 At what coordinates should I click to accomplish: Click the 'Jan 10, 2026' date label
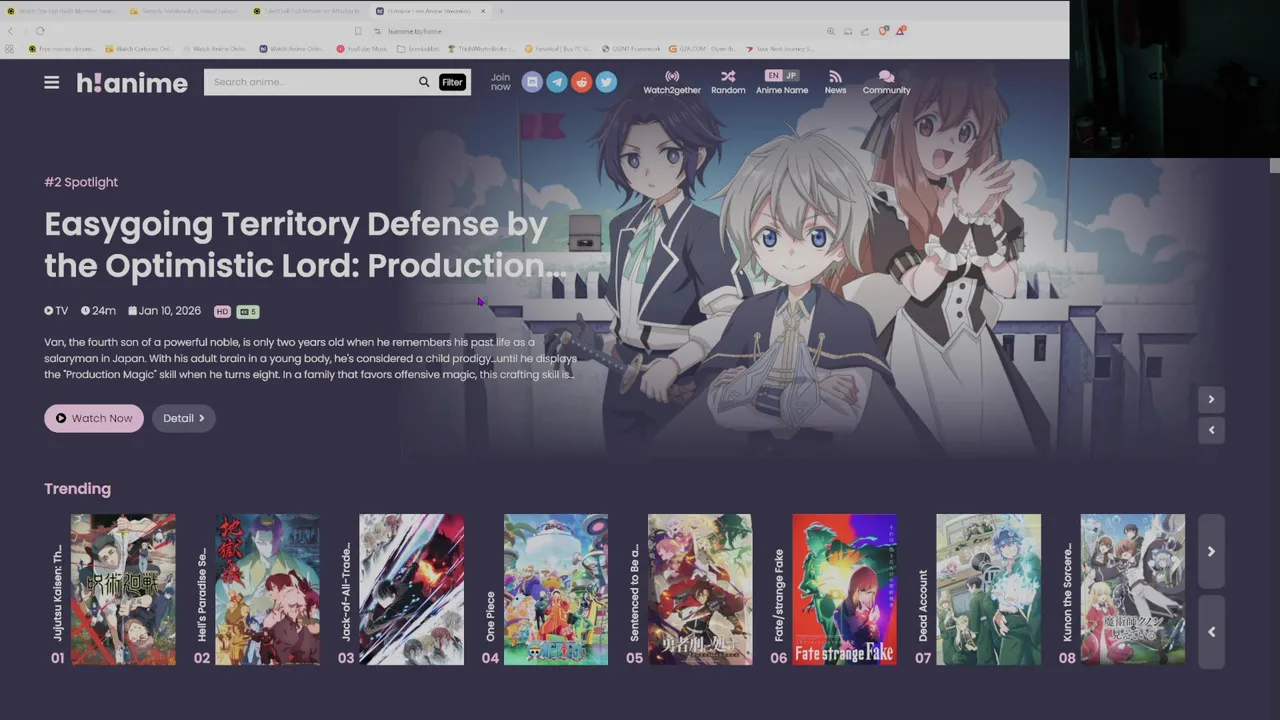point(164,311)
